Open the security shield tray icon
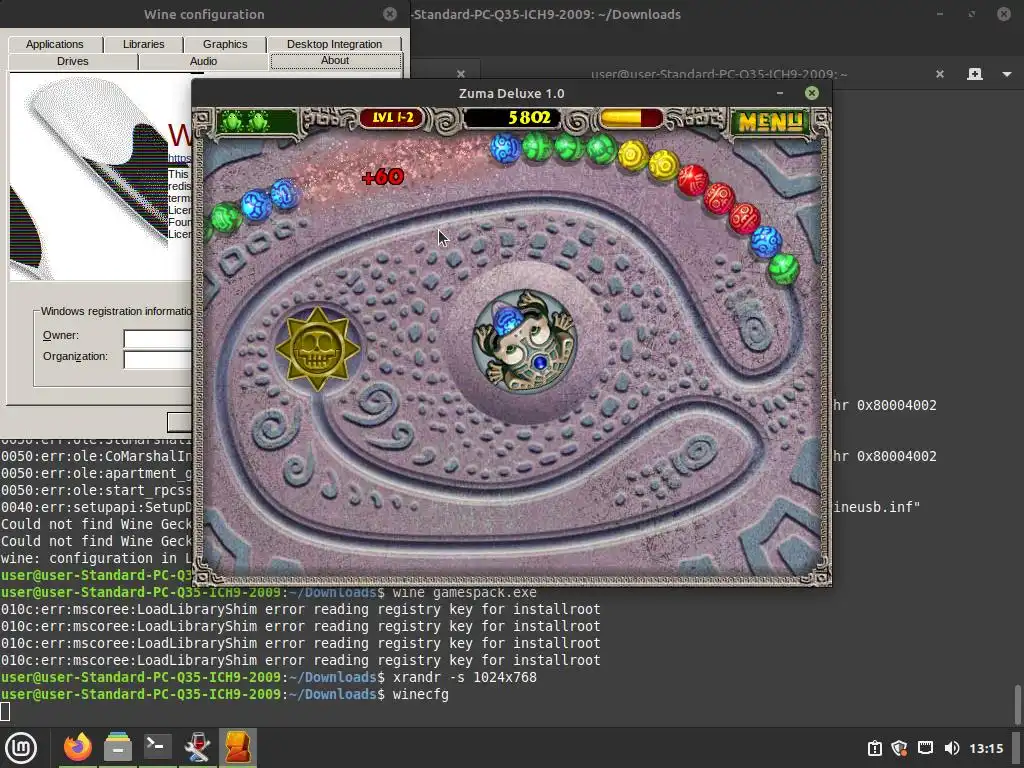 click(x=899, y=748)
